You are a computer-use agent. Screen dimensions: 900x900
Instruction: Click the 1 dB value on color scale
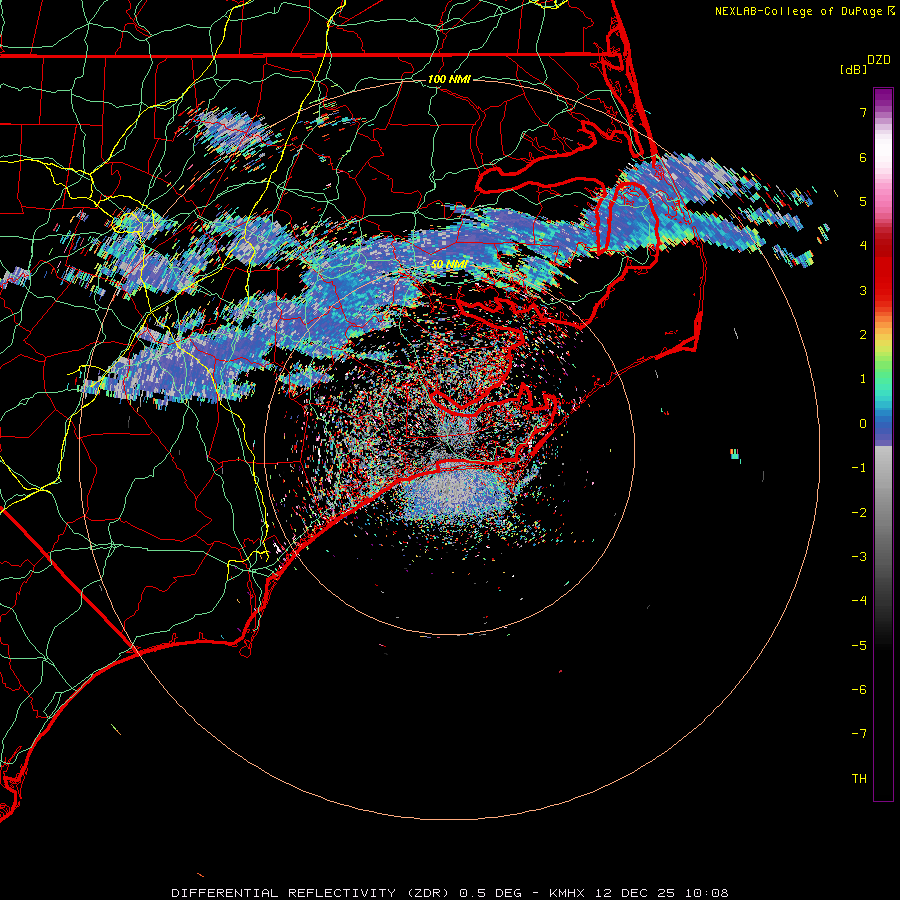(863, 379)
